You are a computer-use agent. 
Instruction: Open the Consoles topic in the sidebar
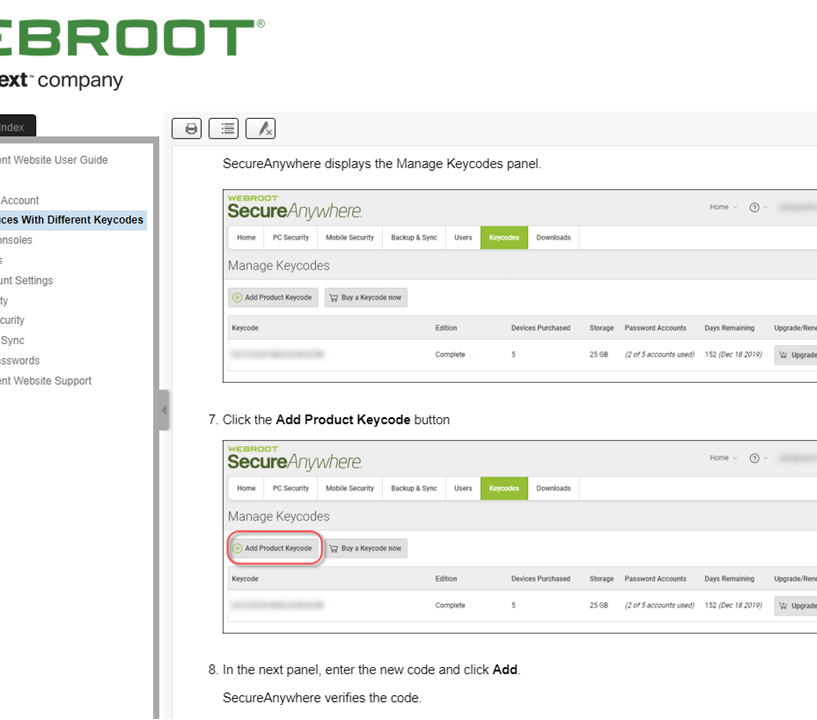tap(16, 240)
